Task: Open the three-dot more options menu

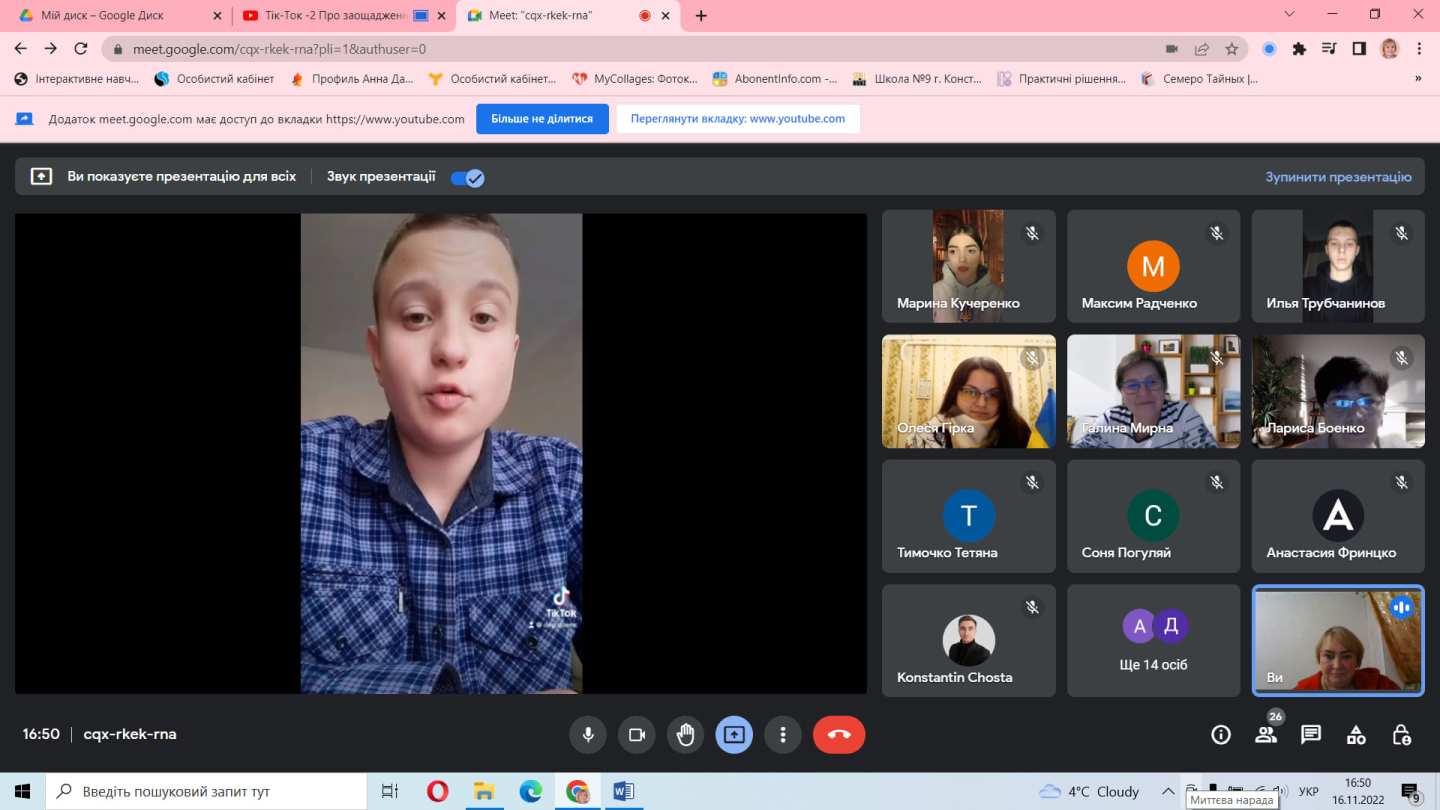Action: pos(782,735)
